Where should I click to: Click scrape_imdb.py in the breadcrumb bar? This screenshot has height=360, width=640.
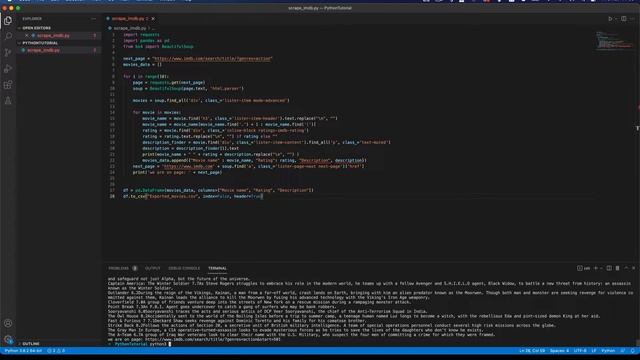coord(129,28)
